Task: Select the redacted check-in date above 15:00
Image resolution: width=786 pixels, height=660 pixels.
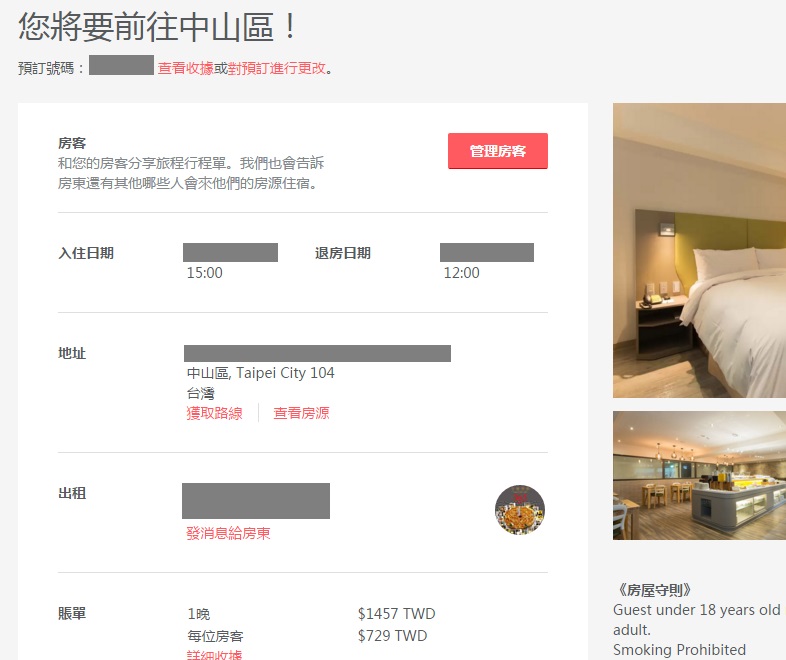Action: point(230,252)
